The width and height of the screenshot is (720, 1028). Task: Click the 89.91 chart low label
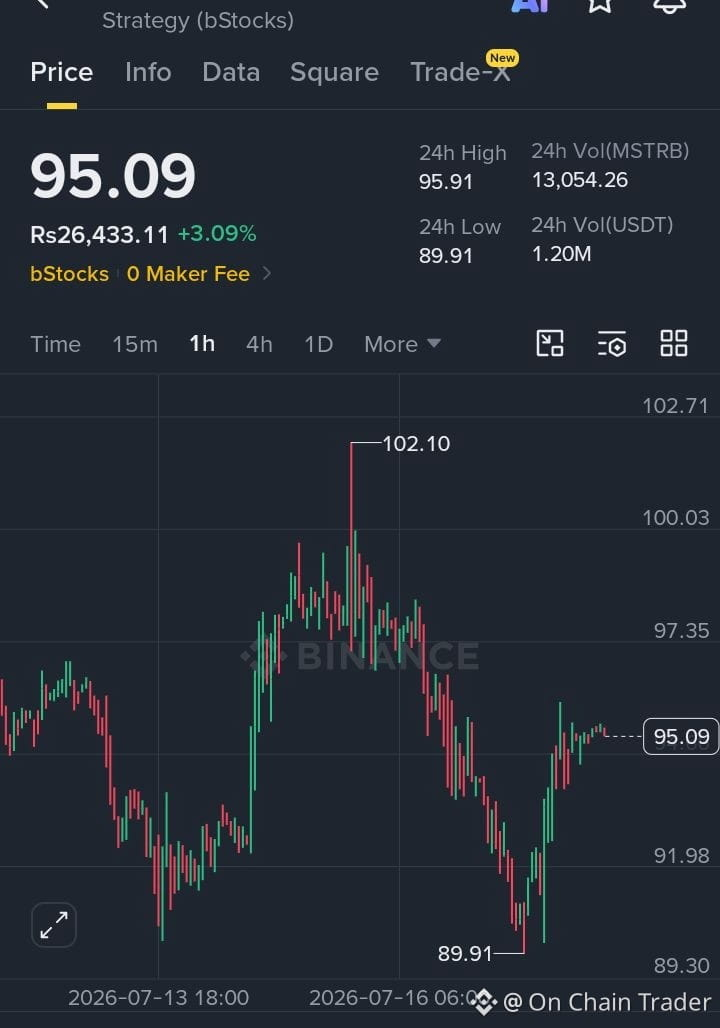tap(465, 953)
